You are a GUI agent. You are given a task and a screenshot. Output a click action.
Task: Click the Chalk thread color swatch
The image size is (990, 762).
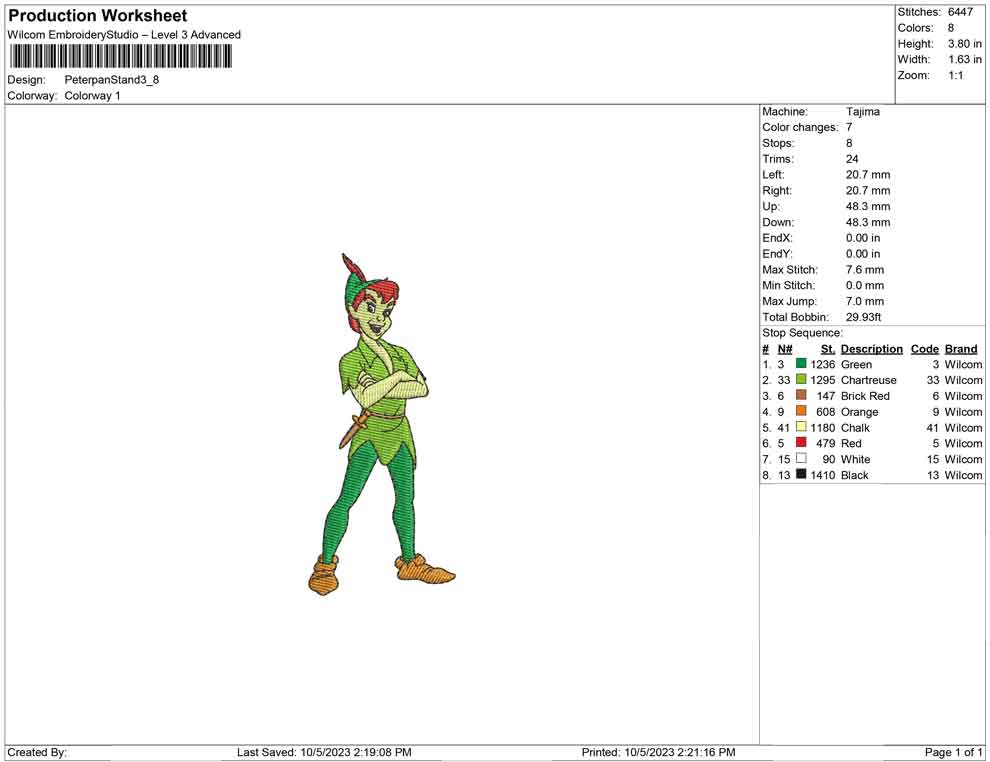(x=801, y=427)
